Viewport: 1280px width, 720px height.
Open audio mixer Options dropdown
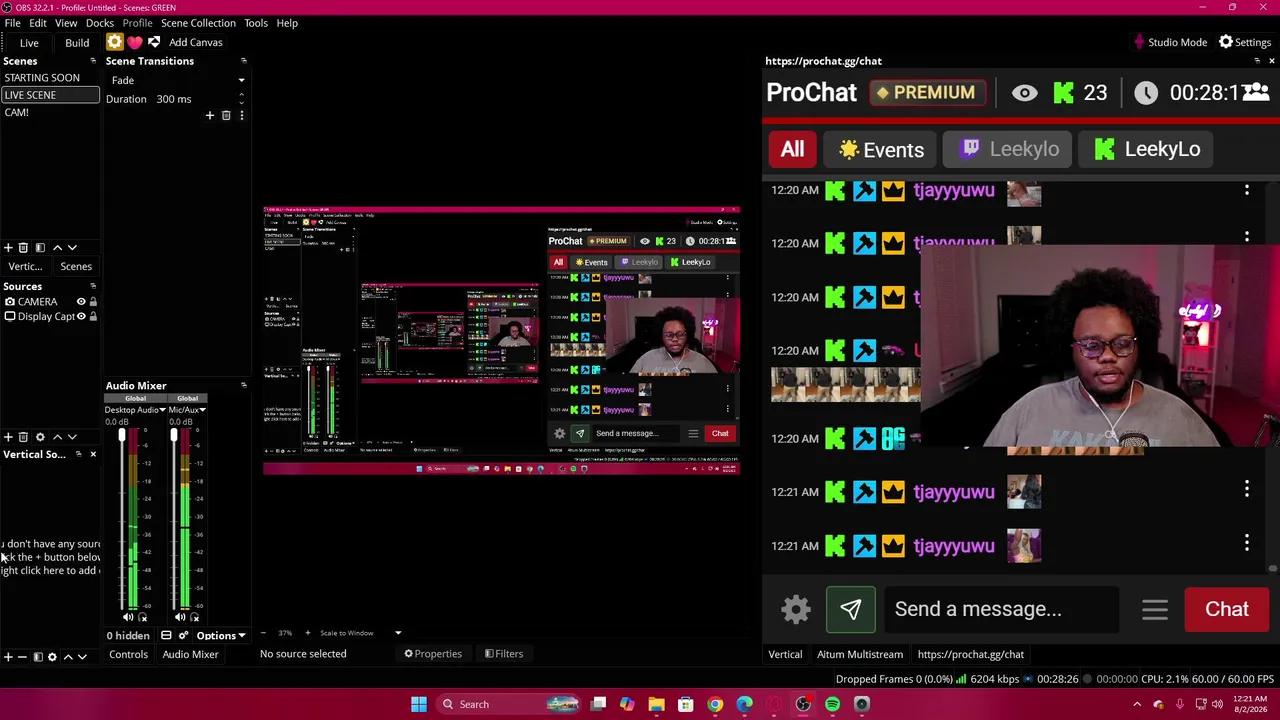(220, 635)
